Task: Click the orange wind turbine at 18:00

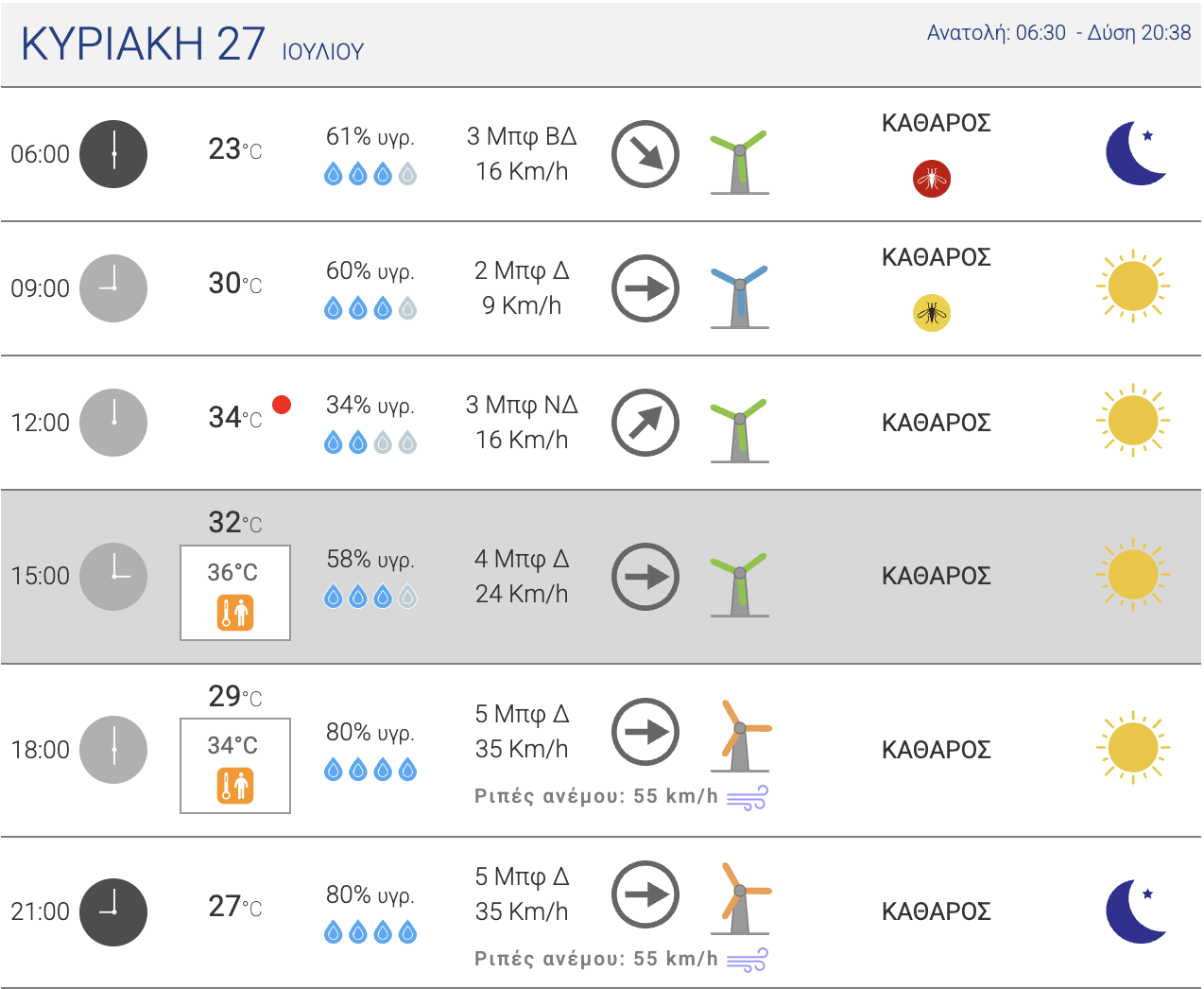Action: click(x=743, y=736)
